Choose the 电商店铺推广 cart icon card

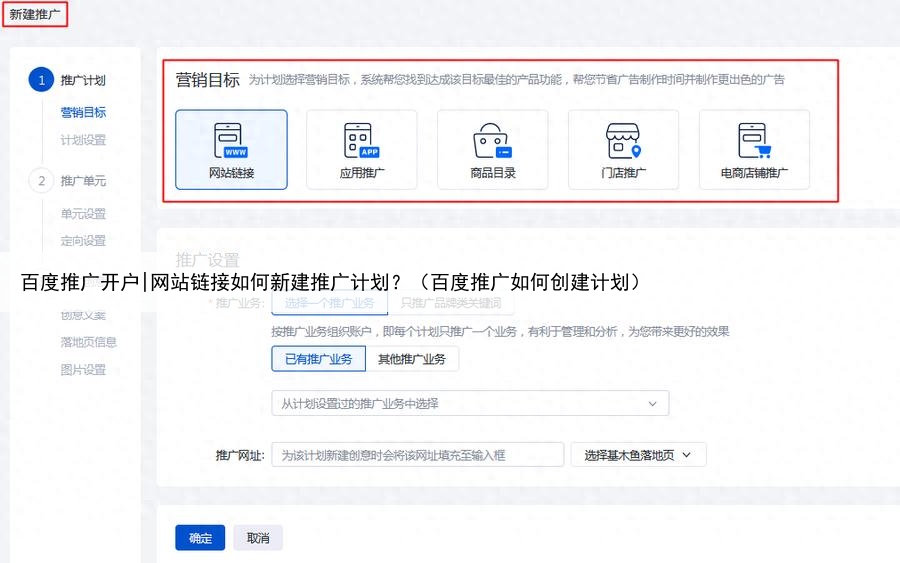click(x=754, y=150)
